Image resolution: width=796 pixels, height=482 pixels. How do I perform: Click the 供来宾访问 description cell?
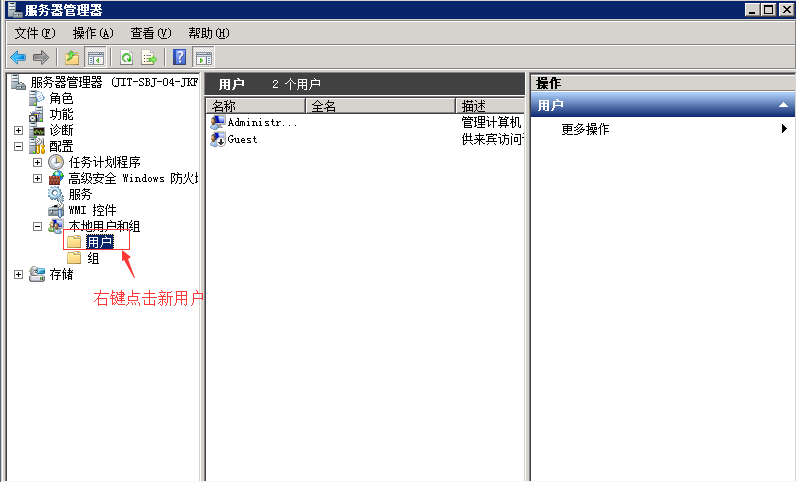pyautogui.click(x=492, y=139)
